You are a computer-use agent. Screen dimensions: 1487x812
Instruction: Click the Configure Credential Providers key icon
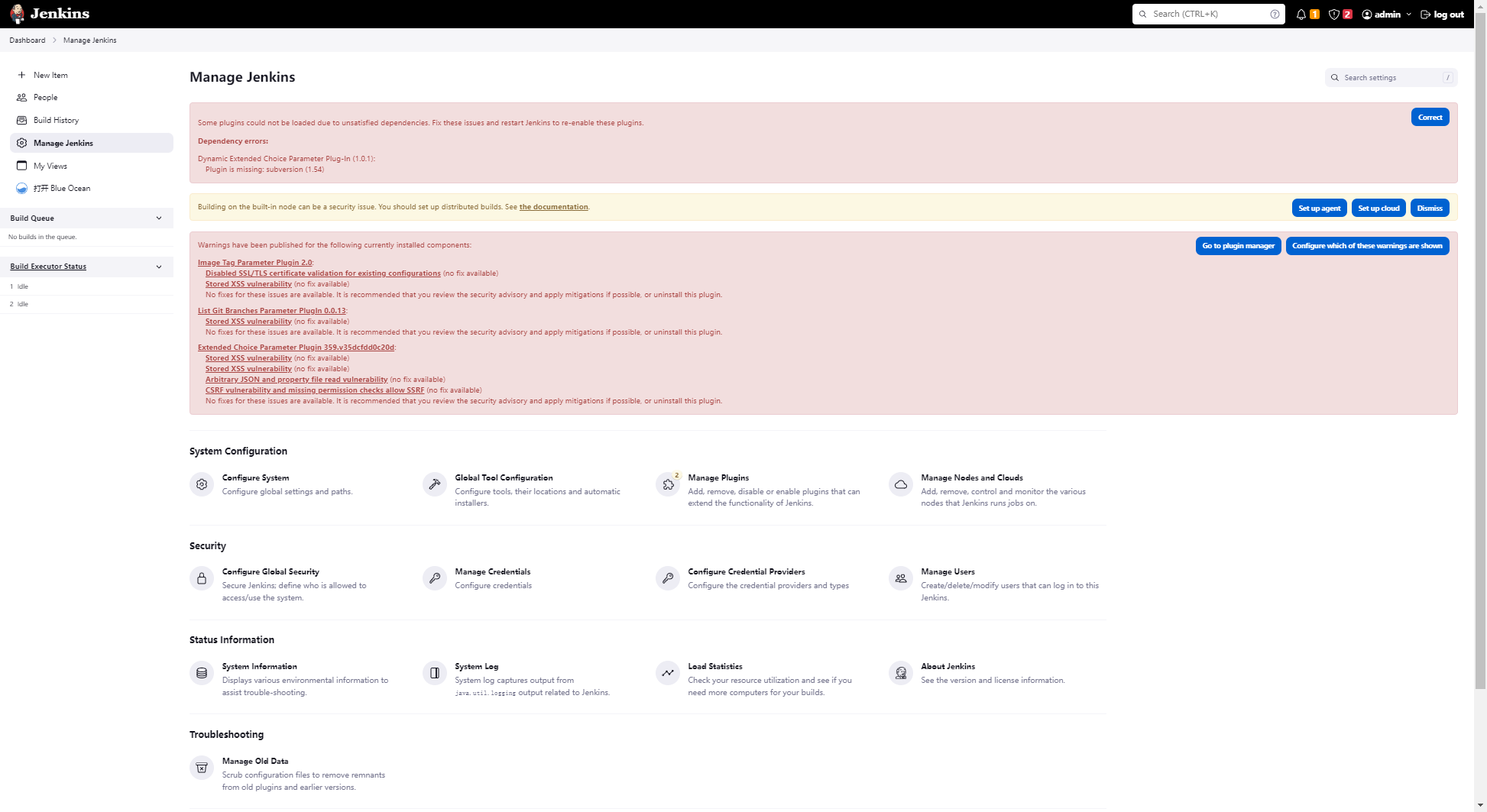(668, 578)
